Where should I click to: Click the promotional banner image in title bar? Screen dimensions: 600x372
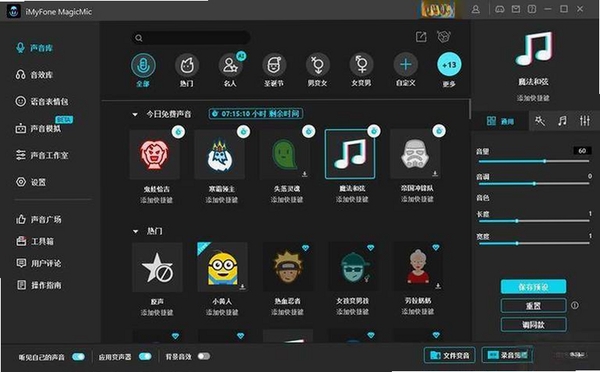coord(438,9)
